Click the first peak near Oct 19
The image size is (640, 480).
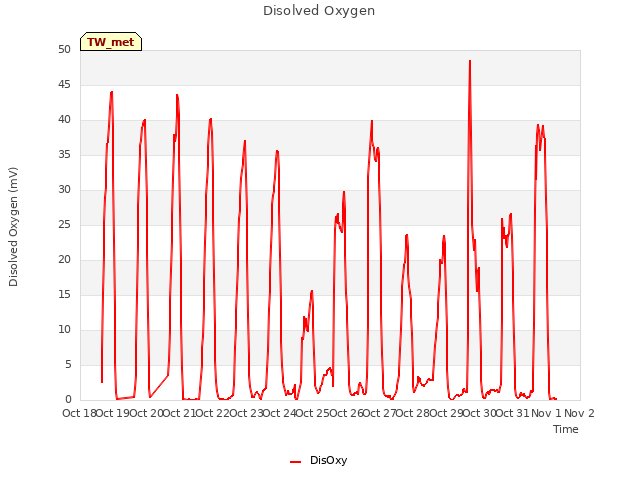click(111, 93)
